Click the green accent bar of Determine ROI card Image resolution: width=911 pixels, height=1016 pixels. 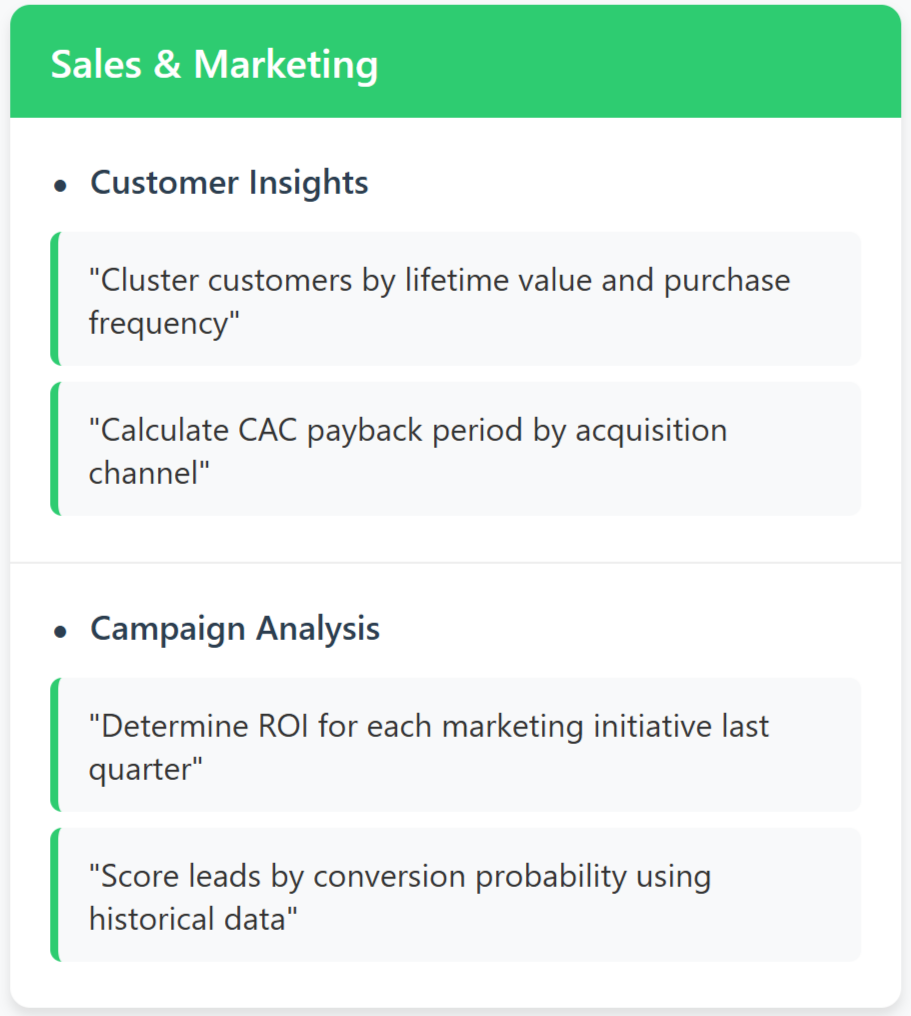[x=55, y=745]
